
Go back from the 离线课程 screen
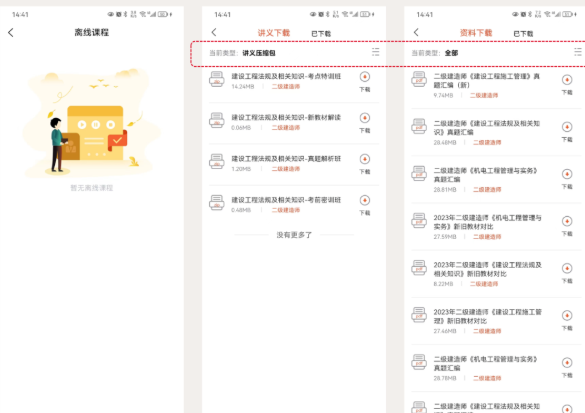click(10, 32)
